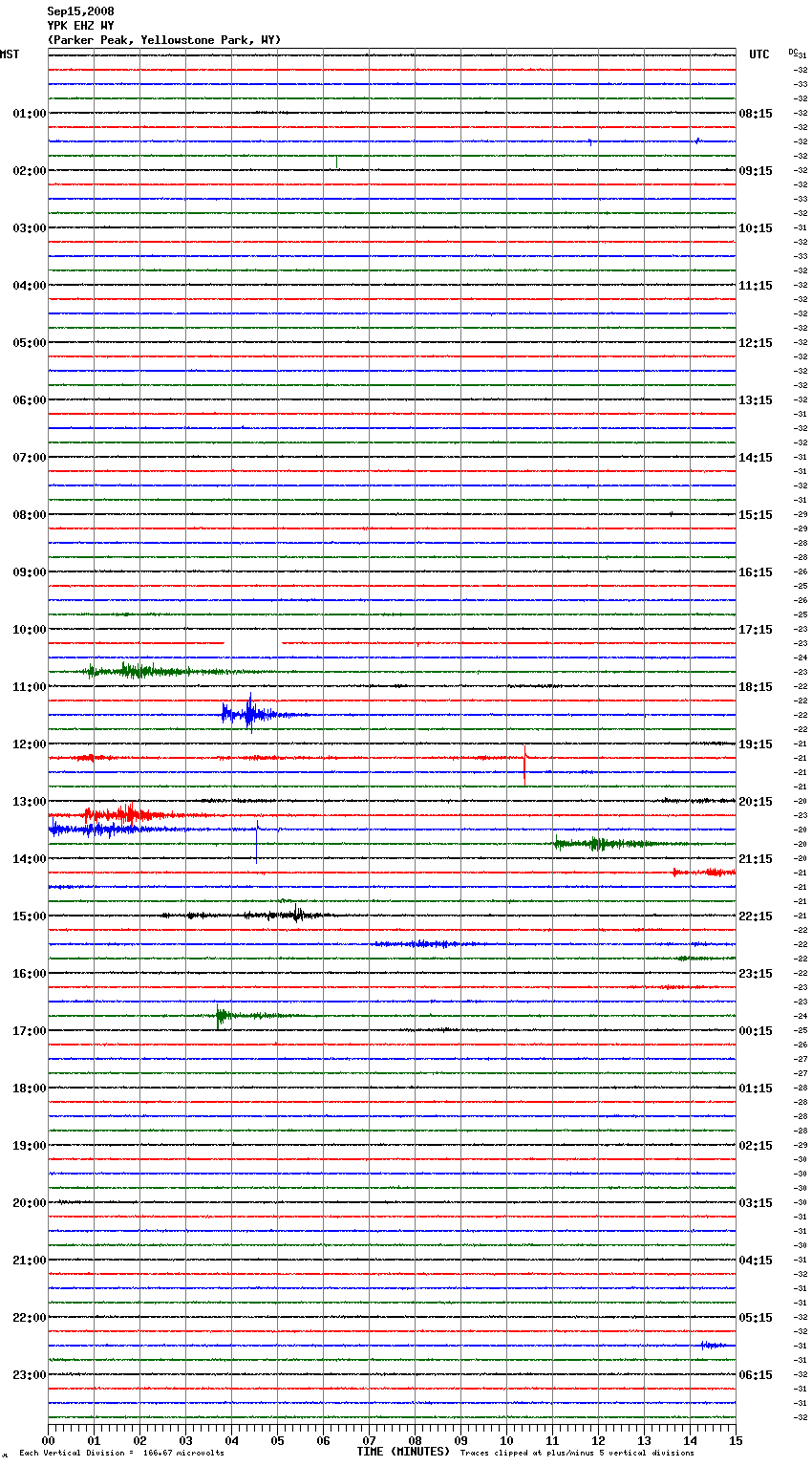Screen dimensions: 812x1466
Task: Click the "MST" timezone label
Action: tap(10, 54)
